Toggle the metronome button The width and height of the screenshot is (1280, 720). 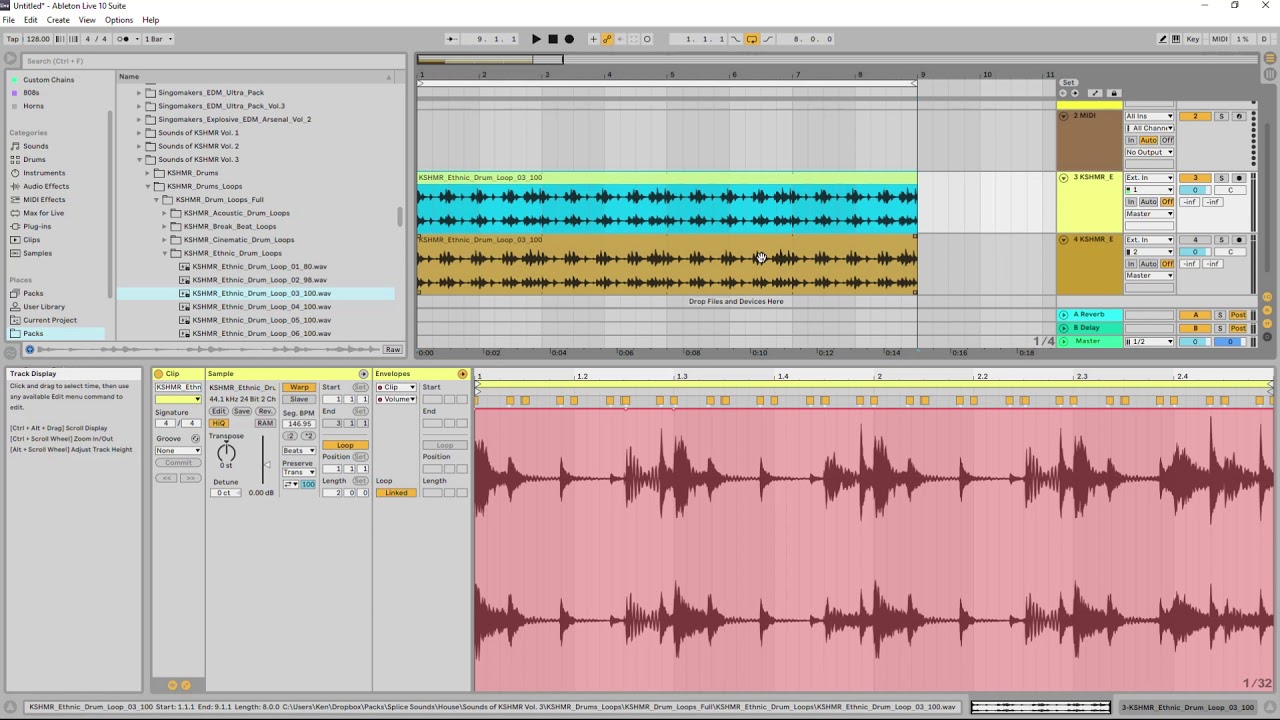(125, 39)
